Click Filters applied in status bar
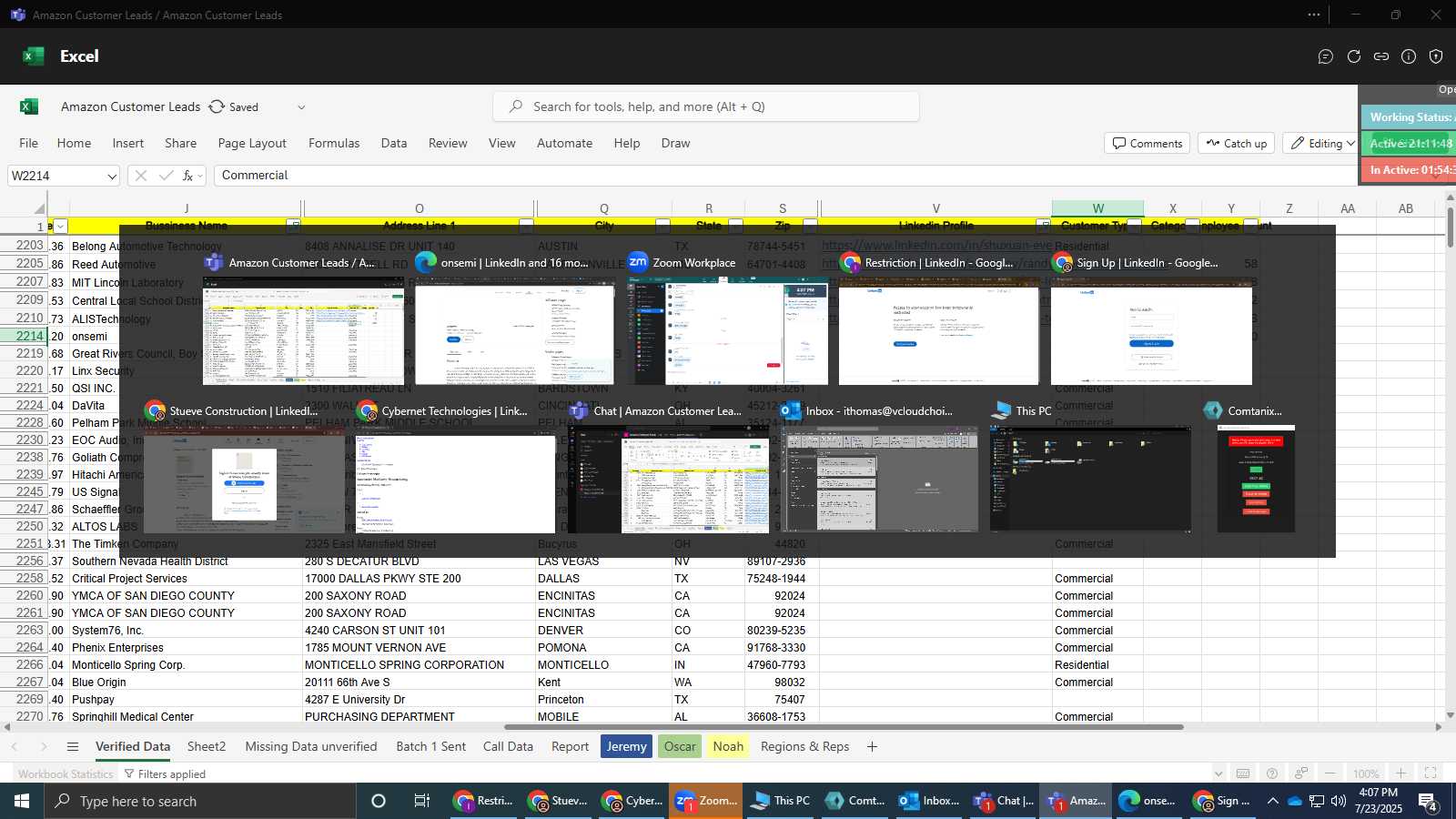The height and width of the screenshot is (819, 1456). 165,774
